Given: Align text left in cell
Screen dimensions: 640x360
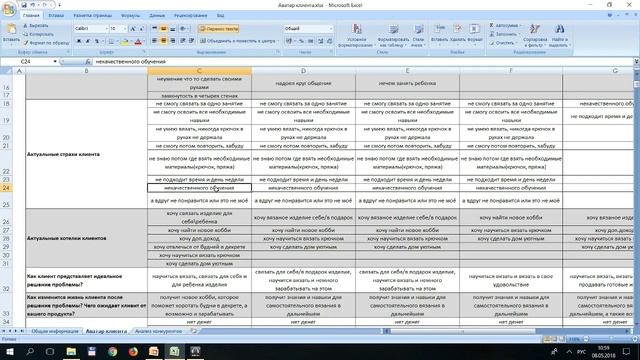Looking at the screenshot, I should (155, 41).
